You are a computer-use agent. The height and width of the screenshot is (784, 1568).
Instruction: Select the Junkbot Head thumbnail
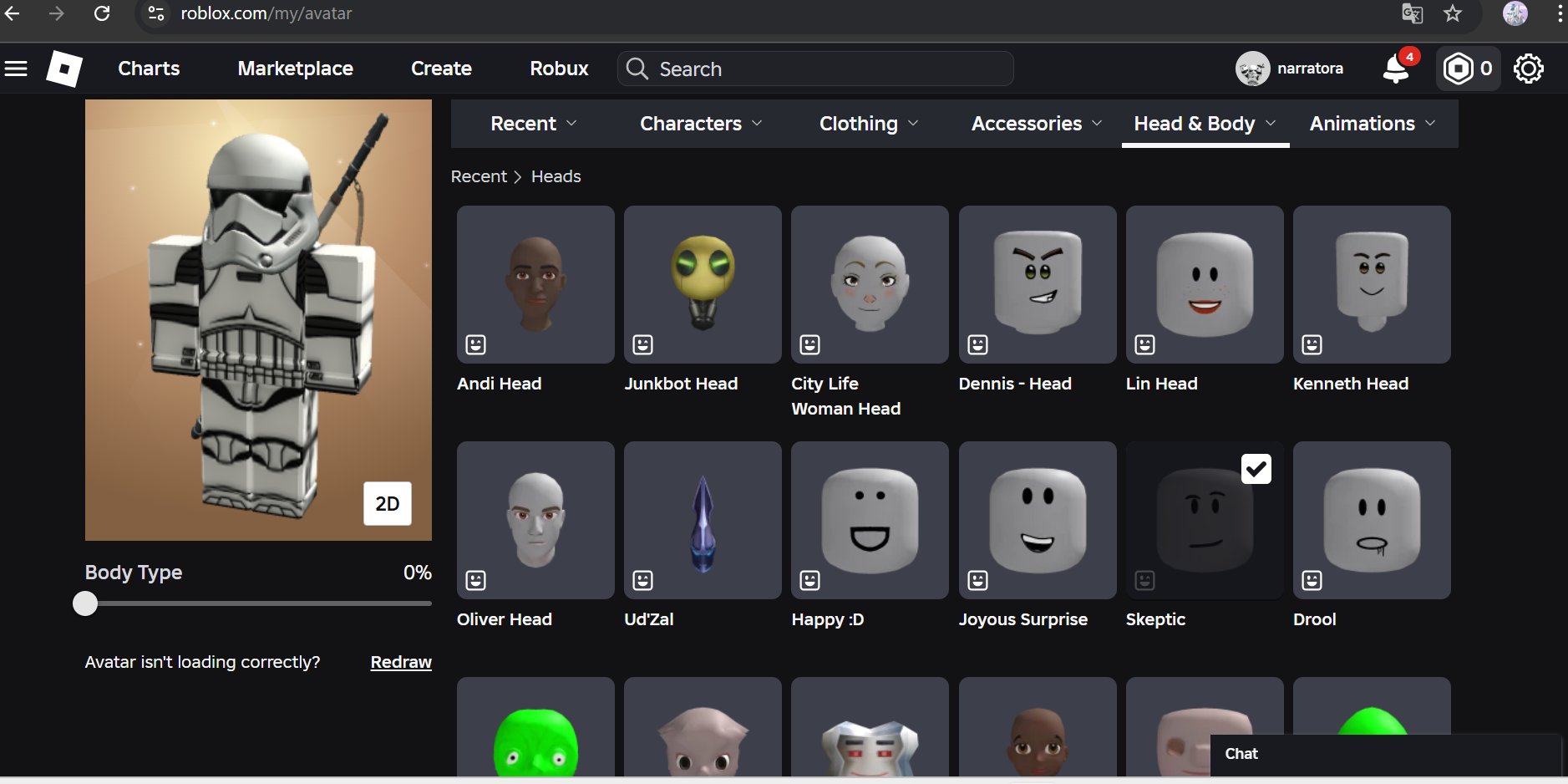click(x=703, y=284)
